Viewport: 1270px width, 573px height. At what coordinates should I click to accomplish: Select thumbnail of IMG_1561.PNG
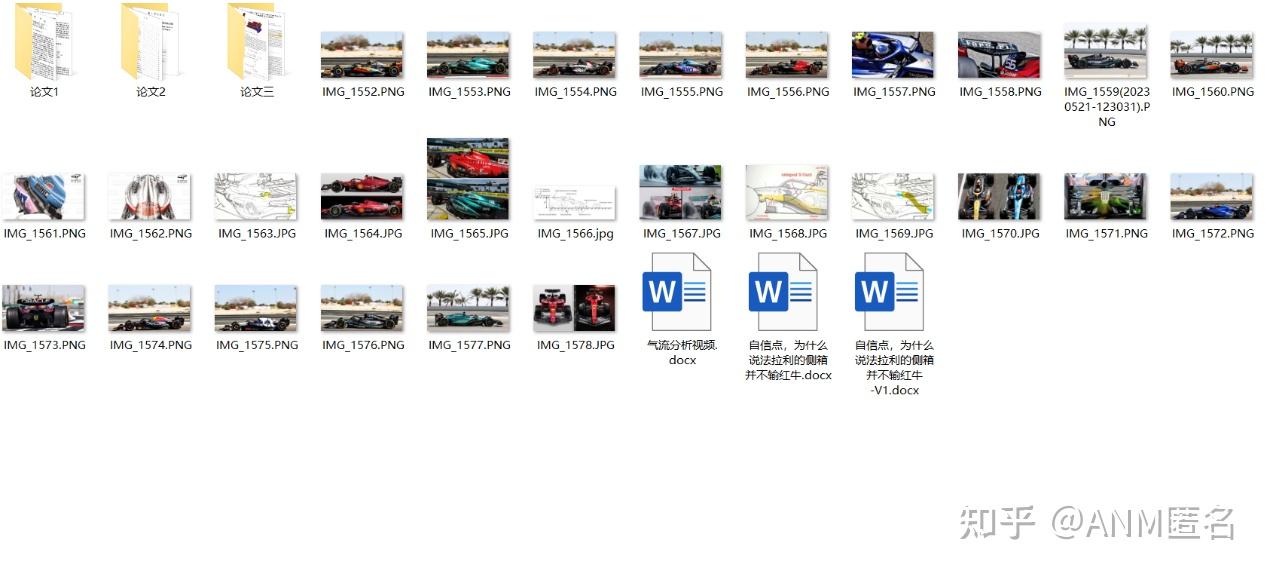point(43,197)
